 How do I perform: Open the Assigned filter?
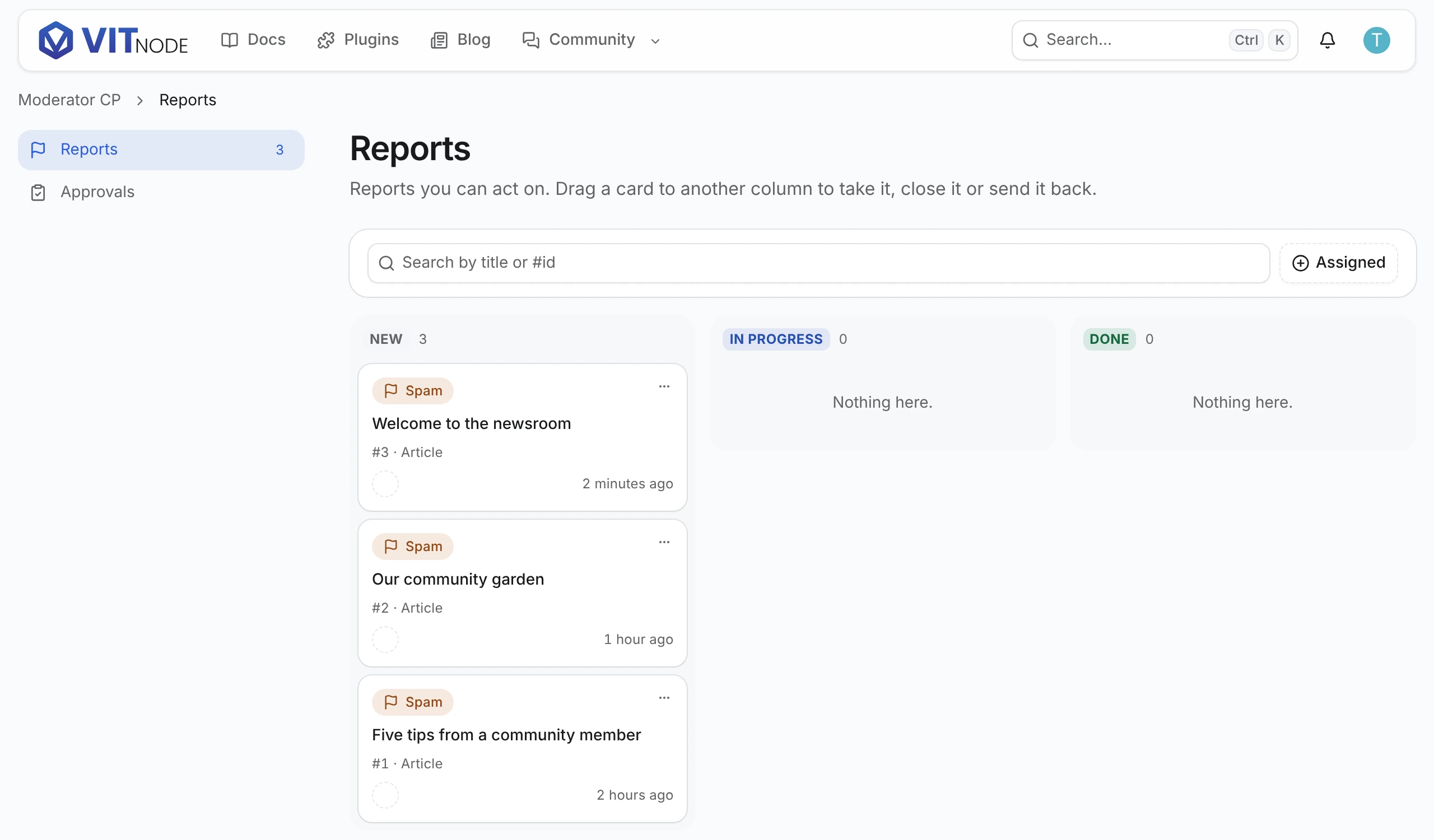(1338, 263)
